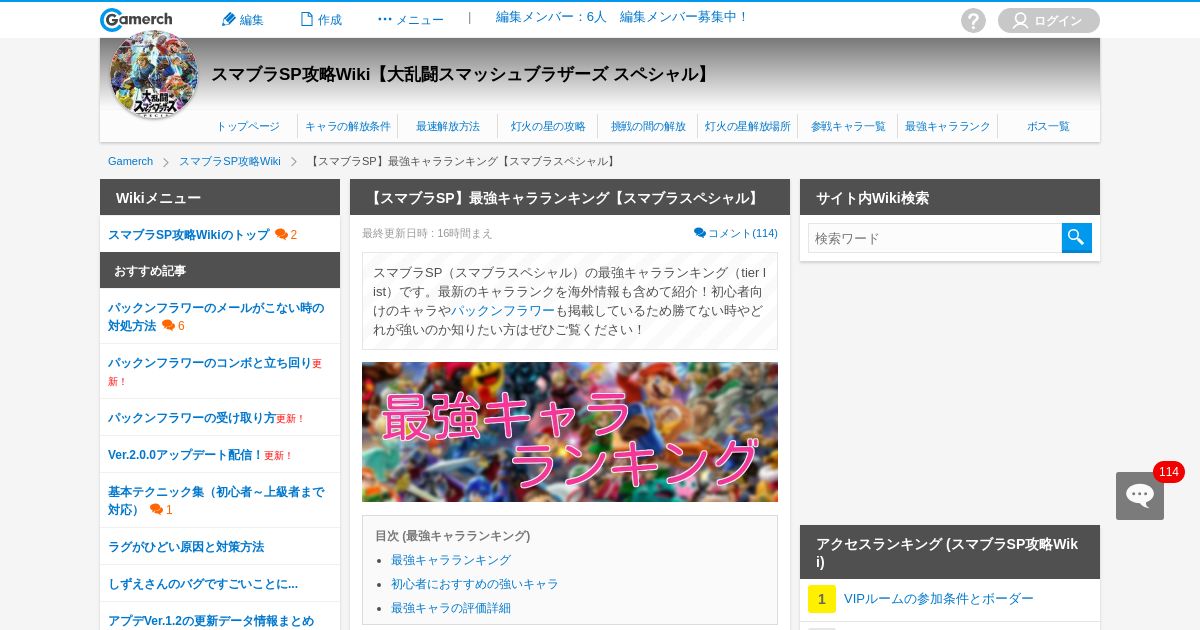Click the 最終更新日時：16時間まえ text
The height and width of the screenshot is (630, 1200).
point(427,233)
